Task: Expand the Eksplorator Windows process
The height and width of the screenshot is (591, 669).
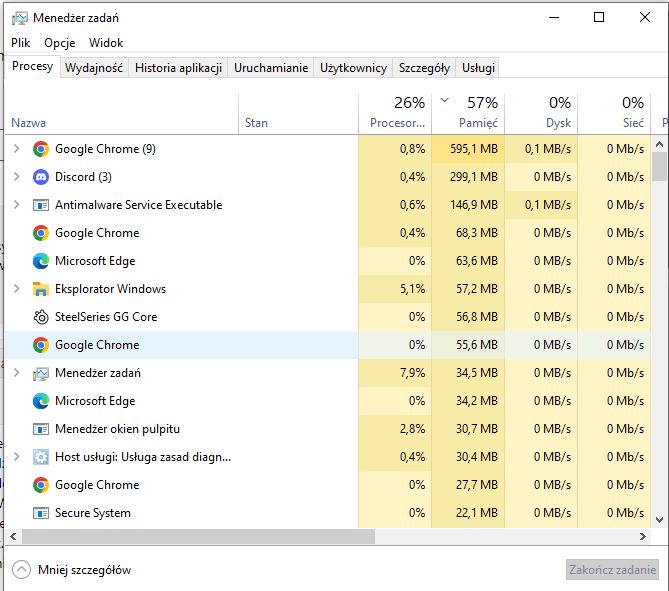Action: (x=17, y=289)
